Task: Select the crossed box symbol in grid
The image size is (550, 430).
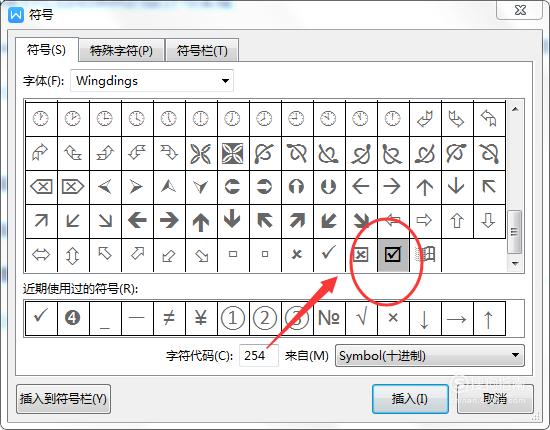Action: coord(361,254)
